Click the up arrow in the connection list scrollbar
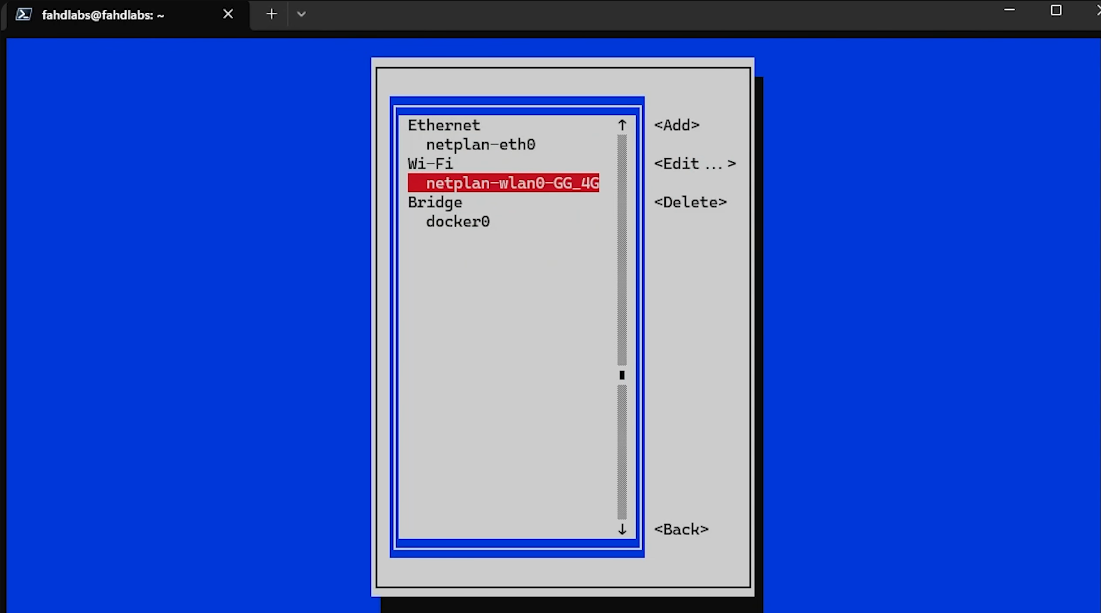The height and width of the screenshot is (613, 1101). pyautogui.click(x=621, y=125)
